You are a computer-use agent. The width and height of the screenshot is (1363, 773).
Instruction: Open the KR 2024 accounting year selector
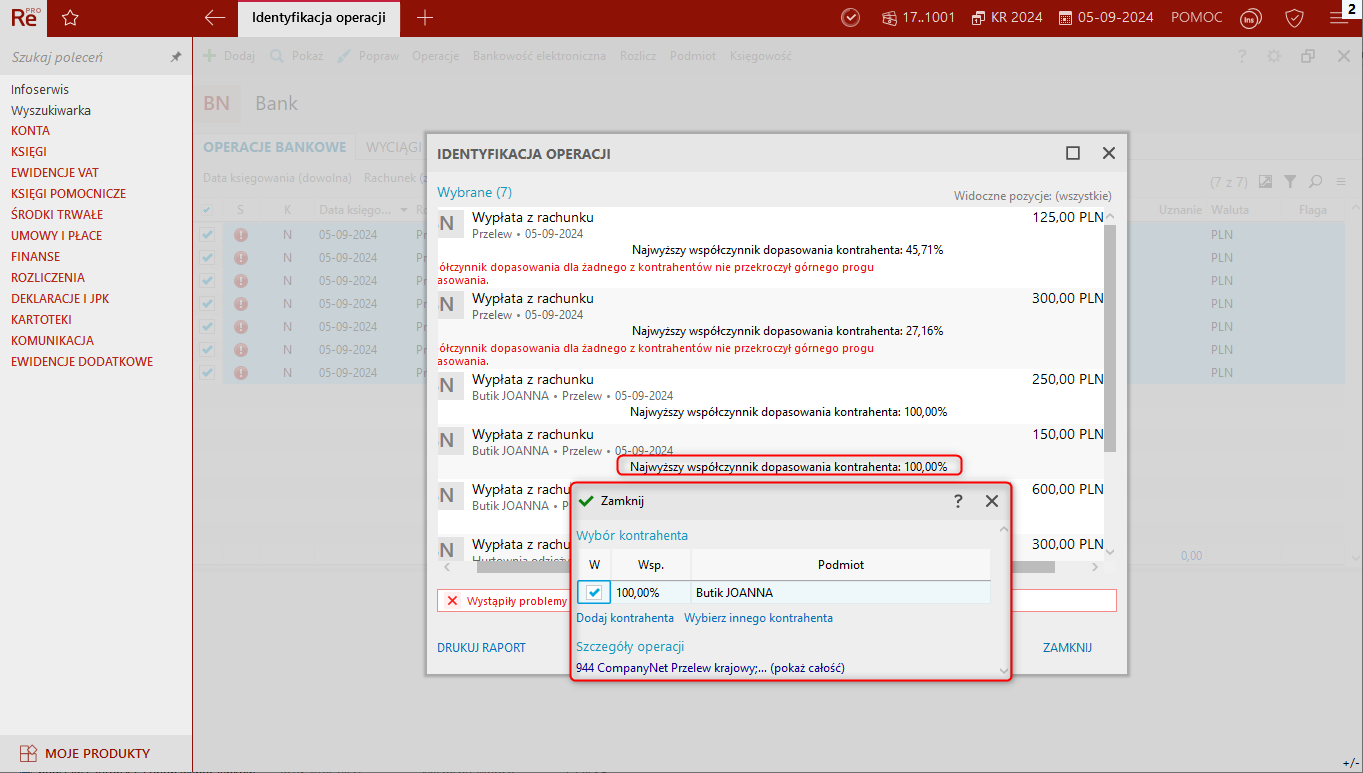pyautogui.click(x=1007, y=18)
